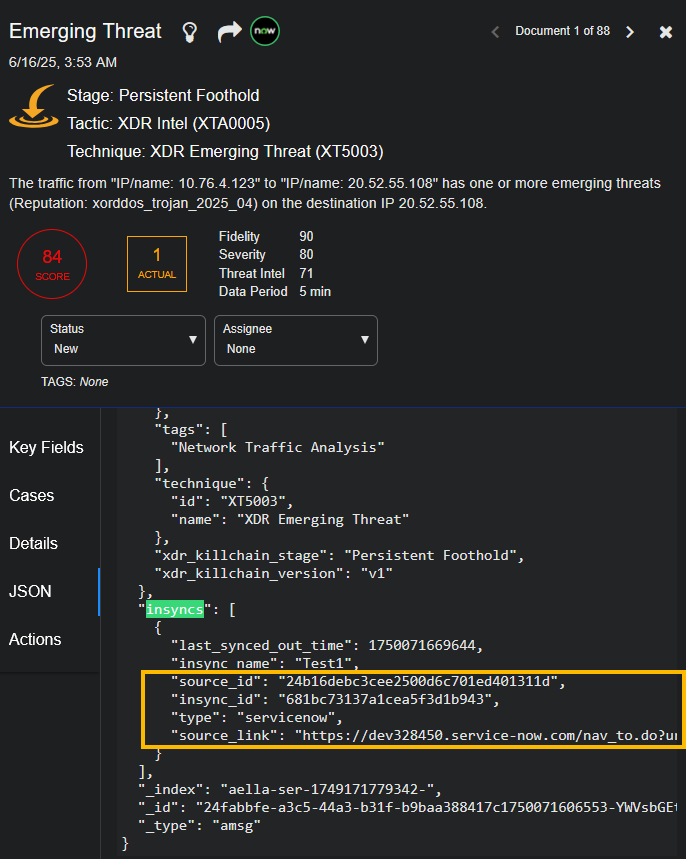Advance to the next document chevron
The image size is (686, 859).
pos(630,32)
